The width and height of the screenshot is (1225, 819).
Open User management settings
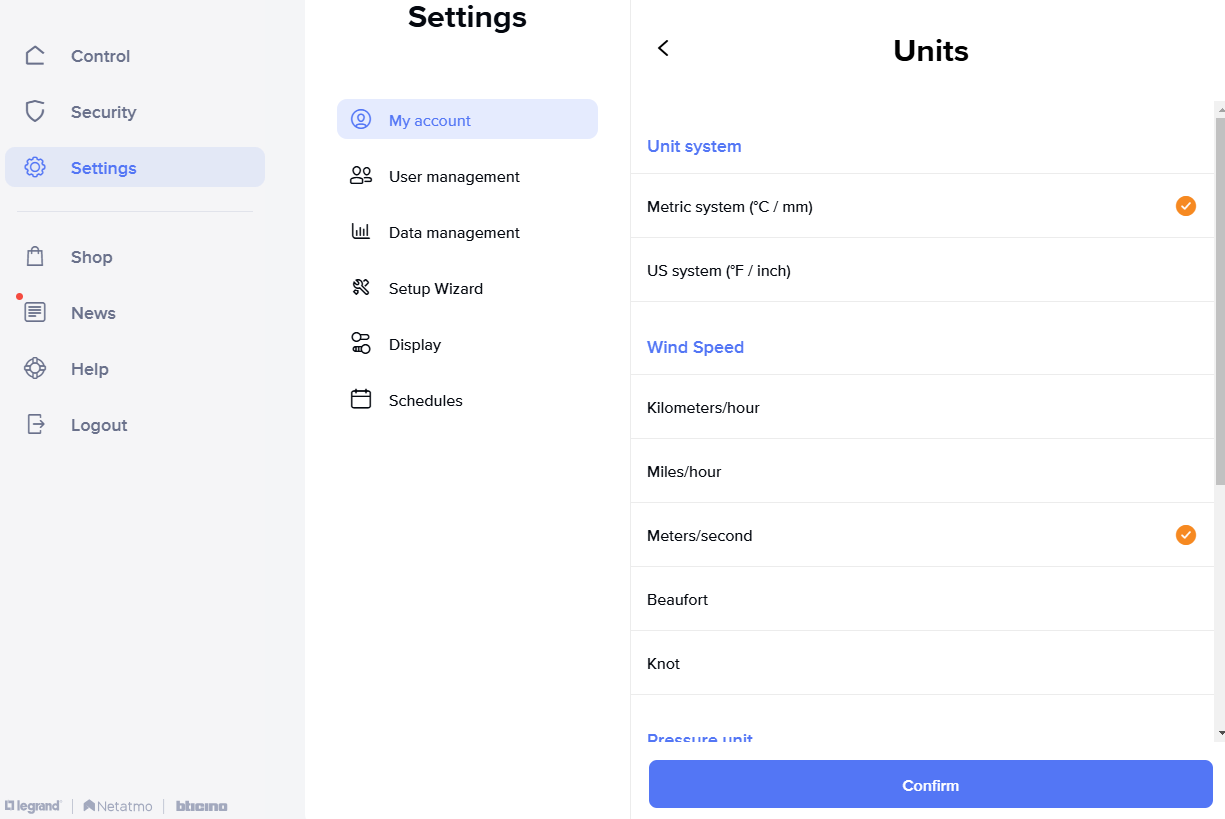click(x=454, y=177)
